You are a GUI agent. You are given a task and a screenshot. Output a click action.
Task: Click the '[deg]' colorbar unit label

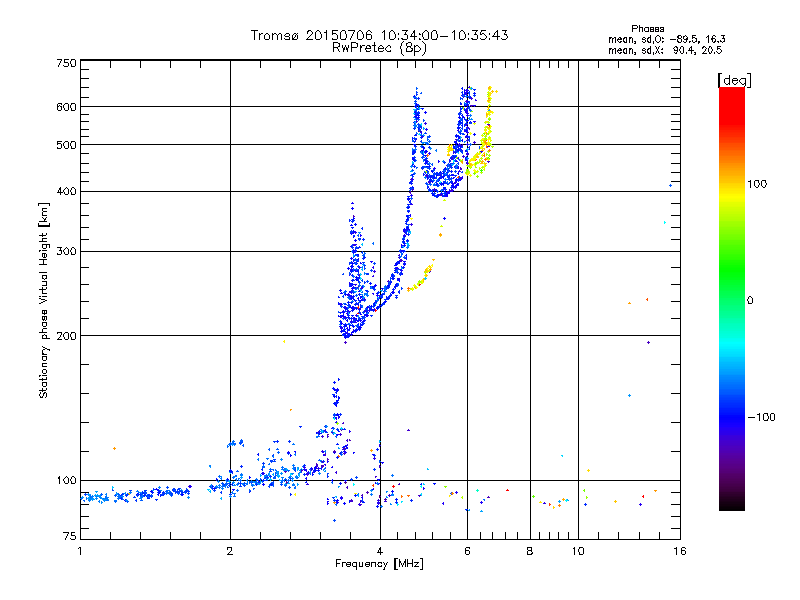pos(734,80)
